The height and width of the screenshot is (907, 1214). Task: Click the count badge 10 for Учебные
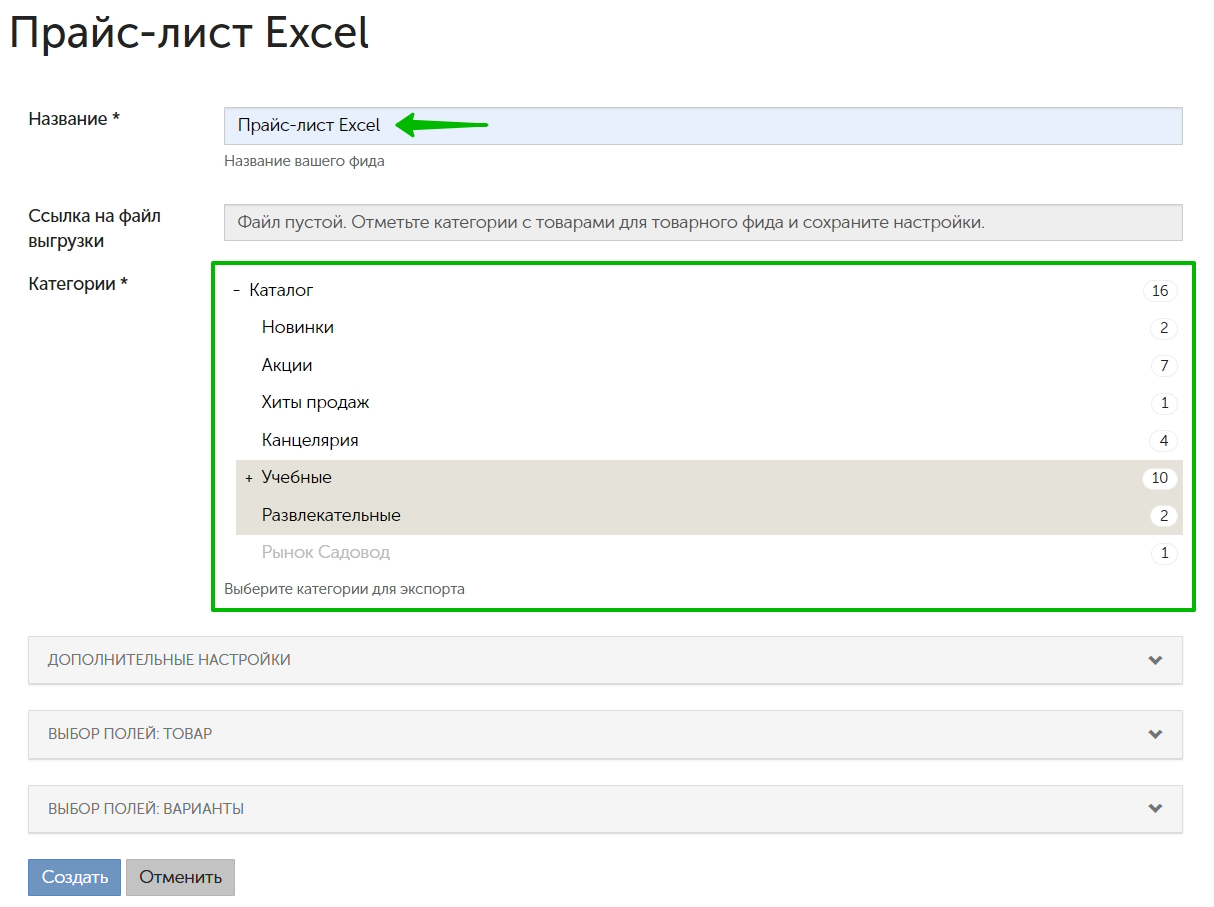click(x=1160, y=478)
